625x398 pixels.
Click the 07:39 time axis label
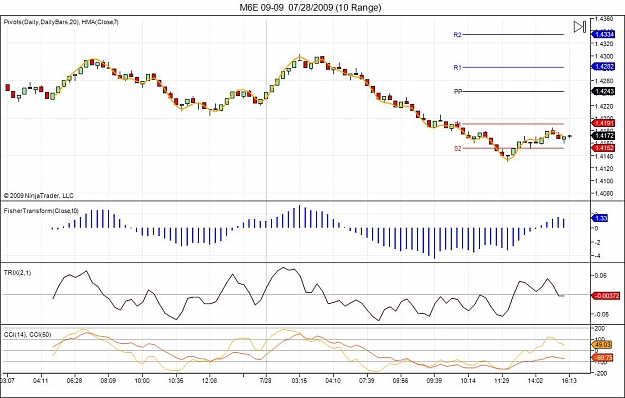coord(367,380)
